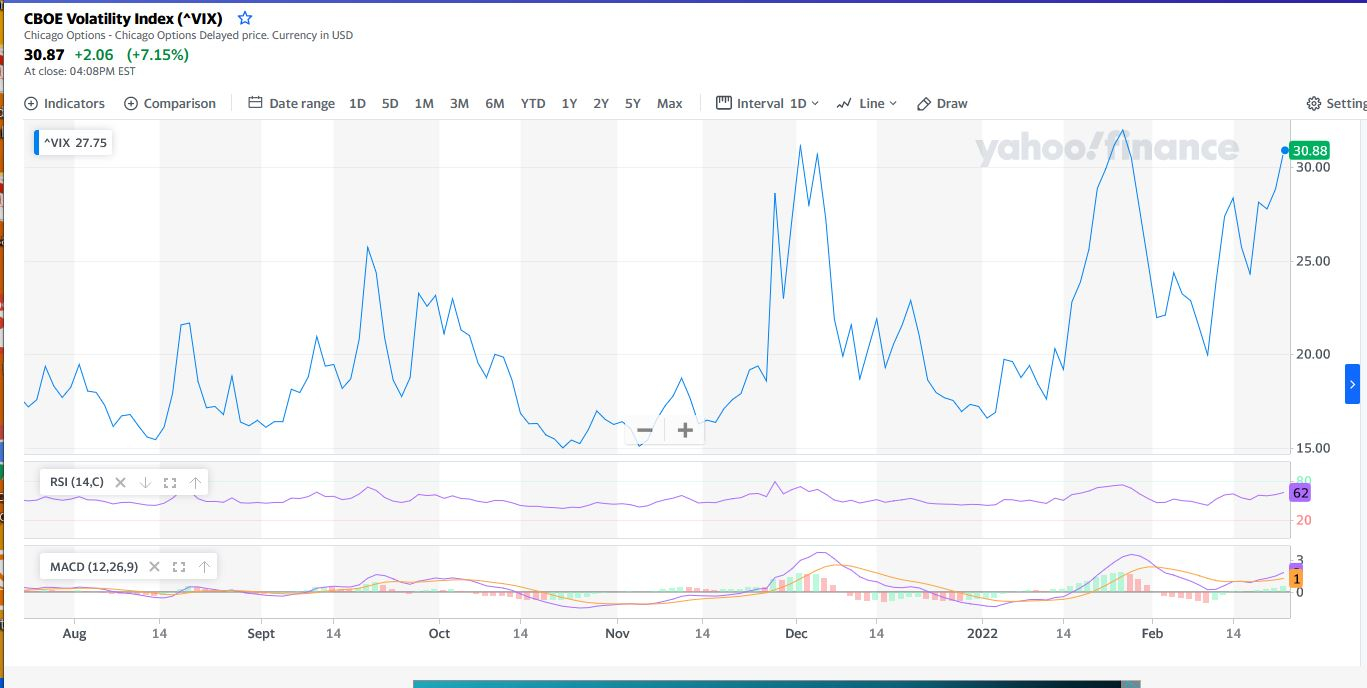Open the Indicators menu
The width and height of the screenshot is (1367, 688).
coord(64,103)
